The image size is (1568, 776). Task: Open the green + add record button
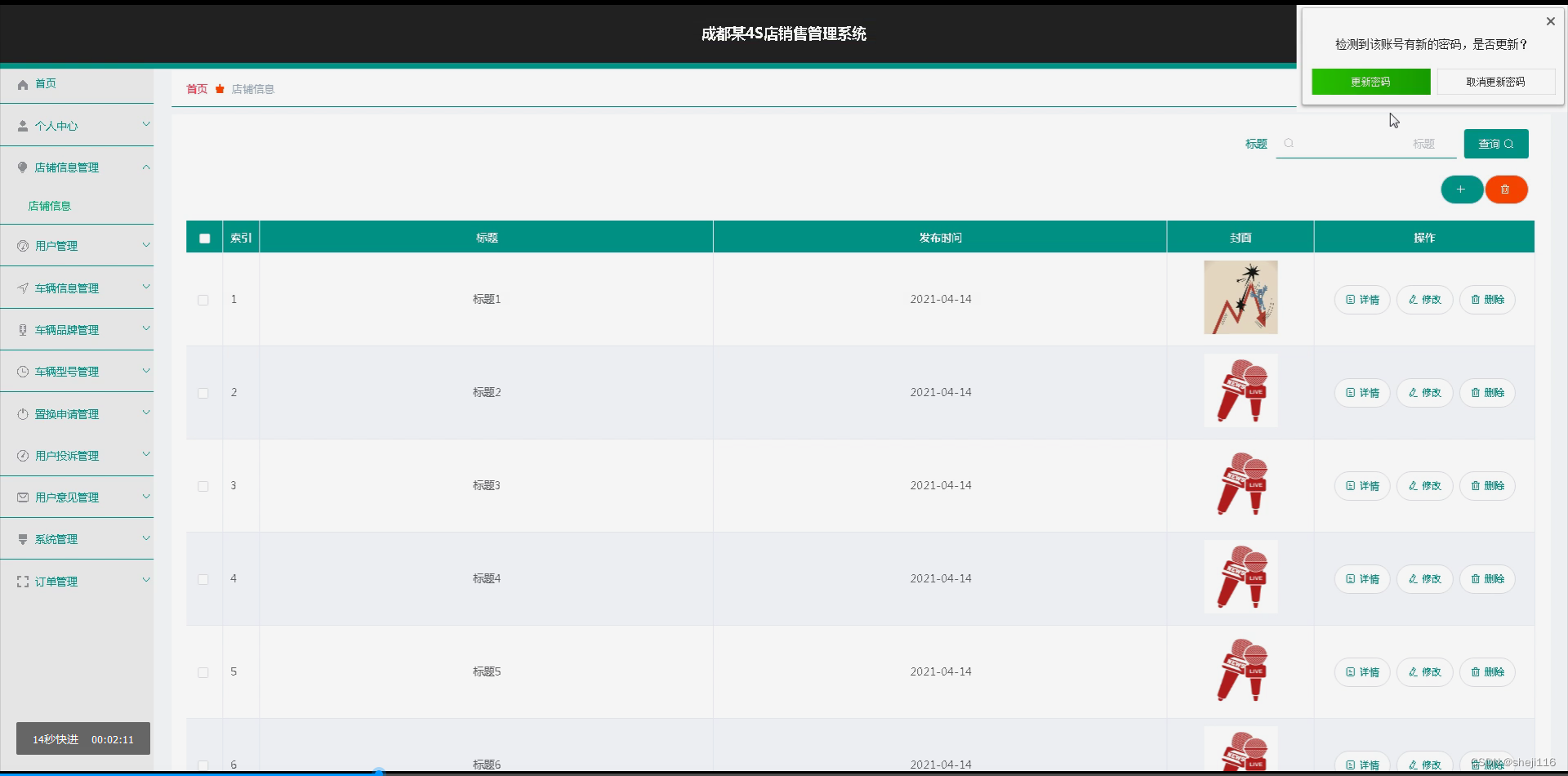(x=1461, y=189)
